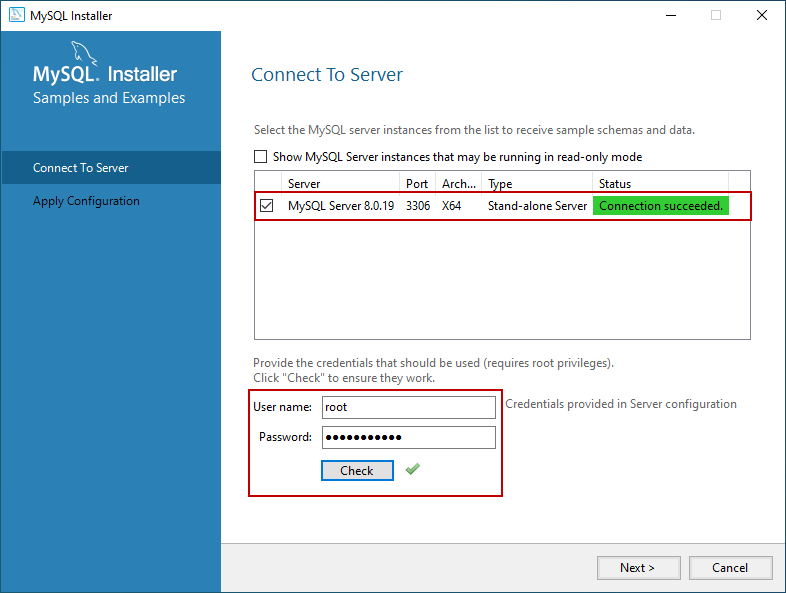Sort by the Server column header
The height and width of the screenshot is (593, 786).
click(x=340, y=184)
